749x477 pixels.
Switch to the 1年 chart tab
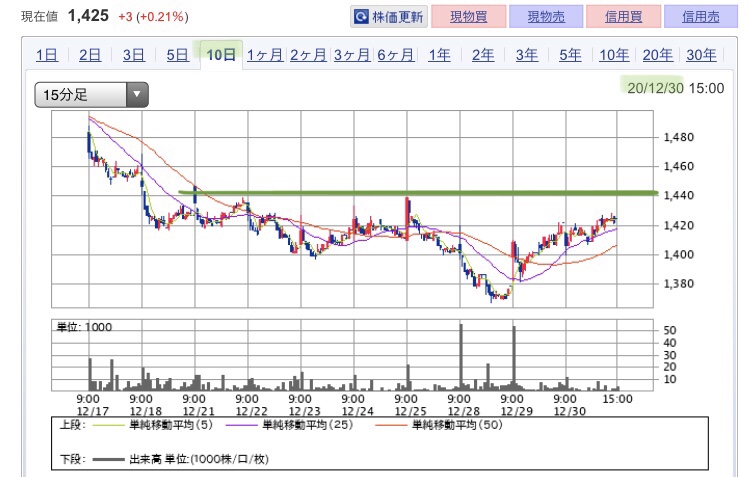(x=439, y=55)
